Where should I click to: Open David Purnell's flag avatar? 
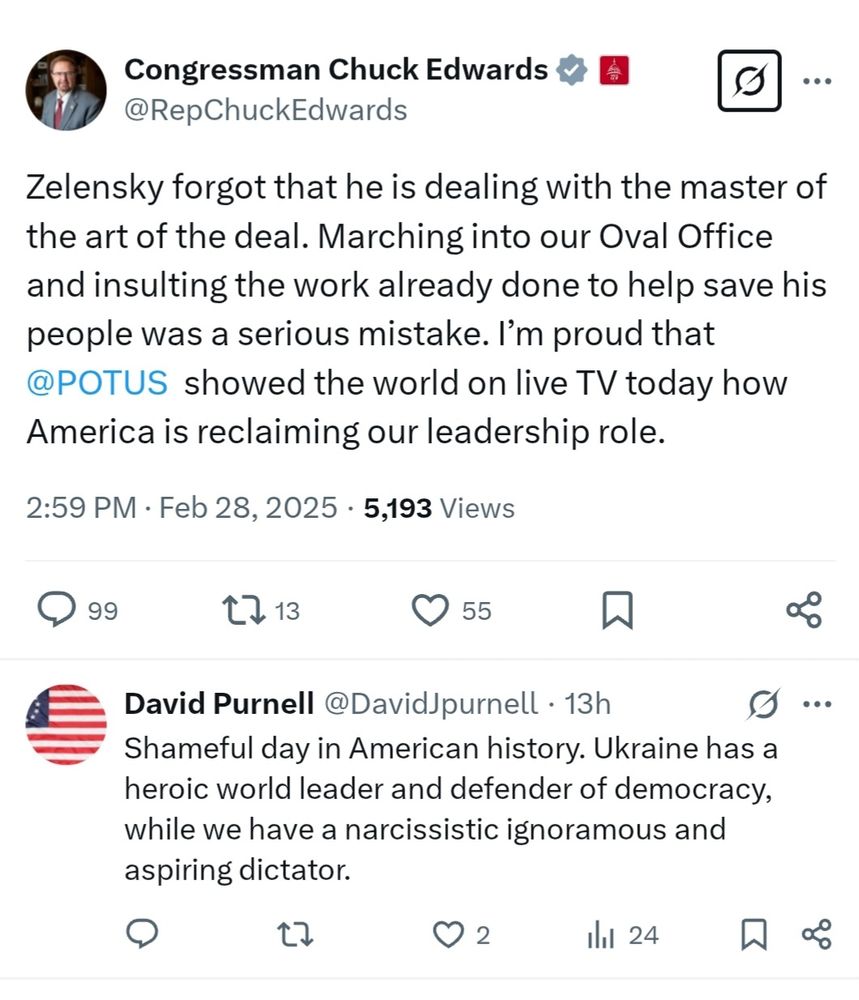(66, 725)
